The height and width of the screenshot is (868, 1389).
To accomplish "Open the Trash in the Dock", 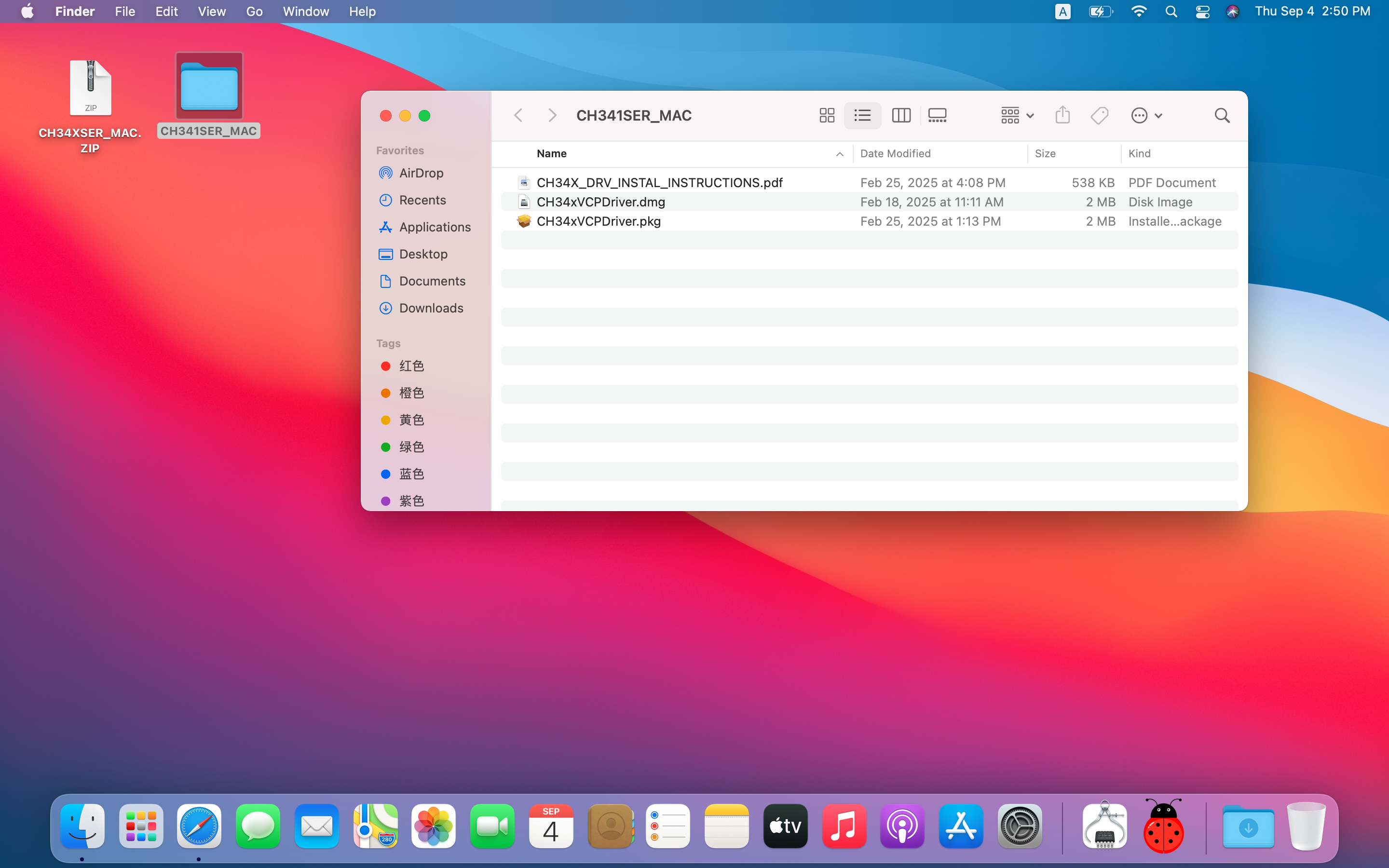I will point(1307,826).
